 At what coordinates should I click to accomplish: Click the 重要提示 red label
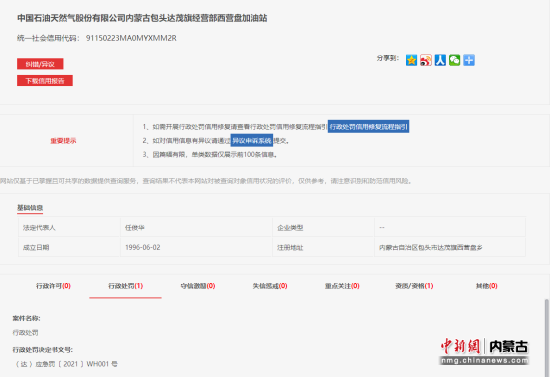click(x=63, y=141)
